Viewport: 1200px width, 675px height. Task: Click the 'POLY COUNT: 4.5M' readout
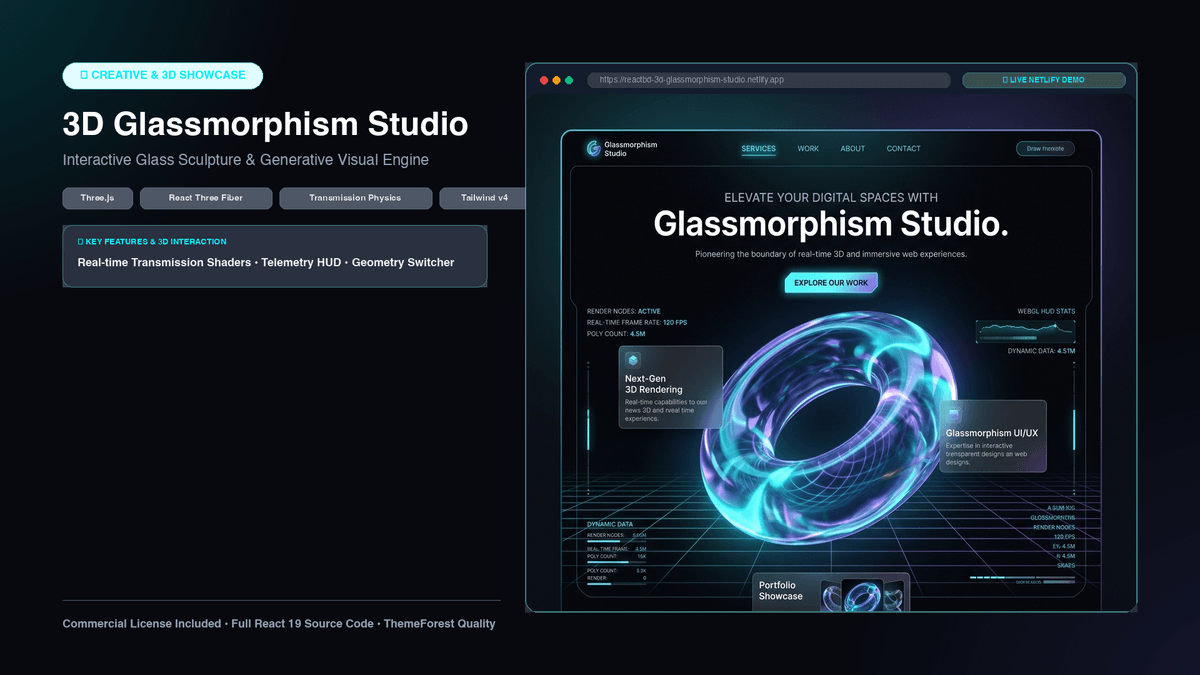coord(616,334)
